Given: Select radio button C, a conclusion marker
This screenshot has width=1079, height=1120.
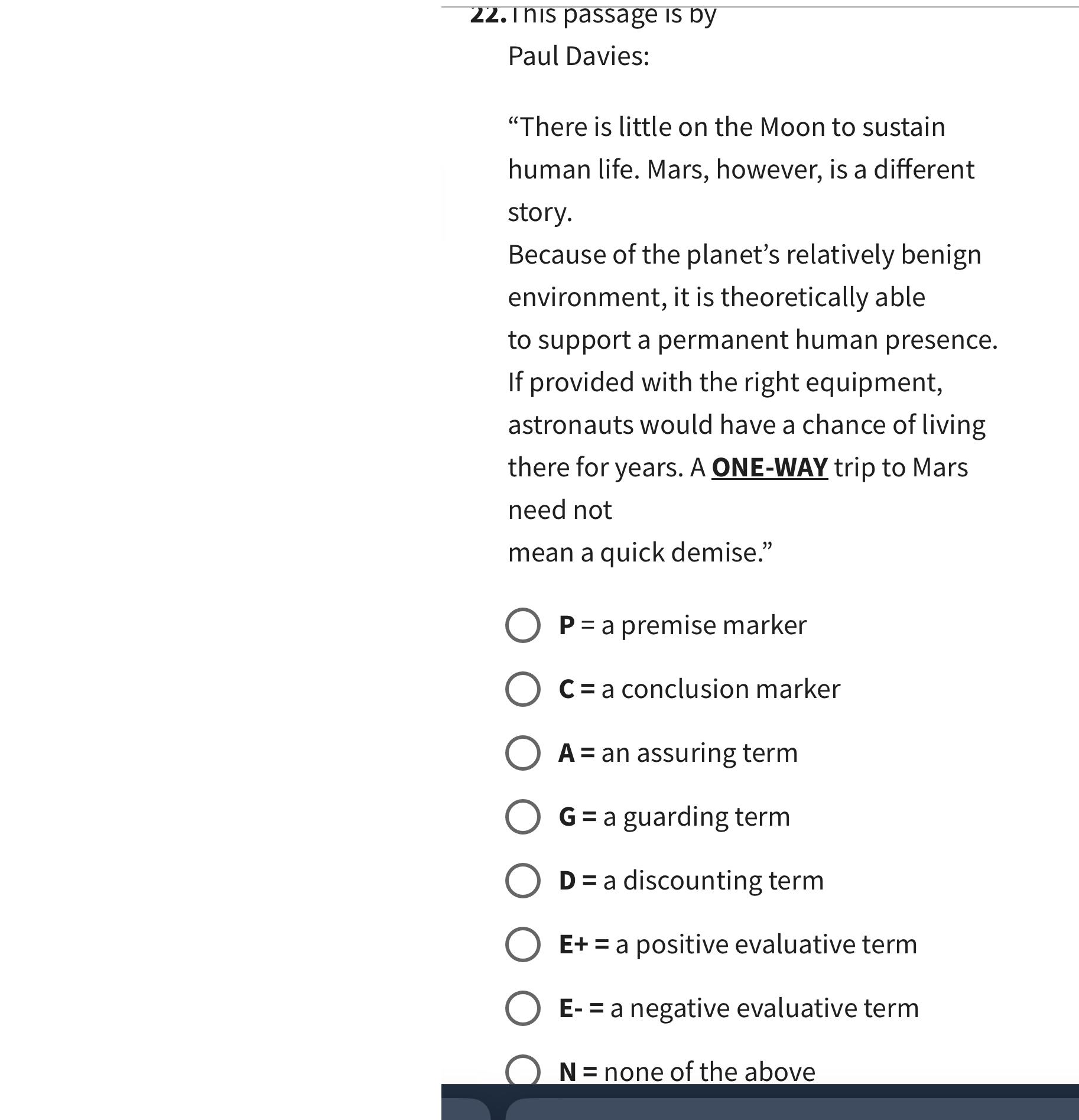Looking at the screenshot, I should (522, 689).
